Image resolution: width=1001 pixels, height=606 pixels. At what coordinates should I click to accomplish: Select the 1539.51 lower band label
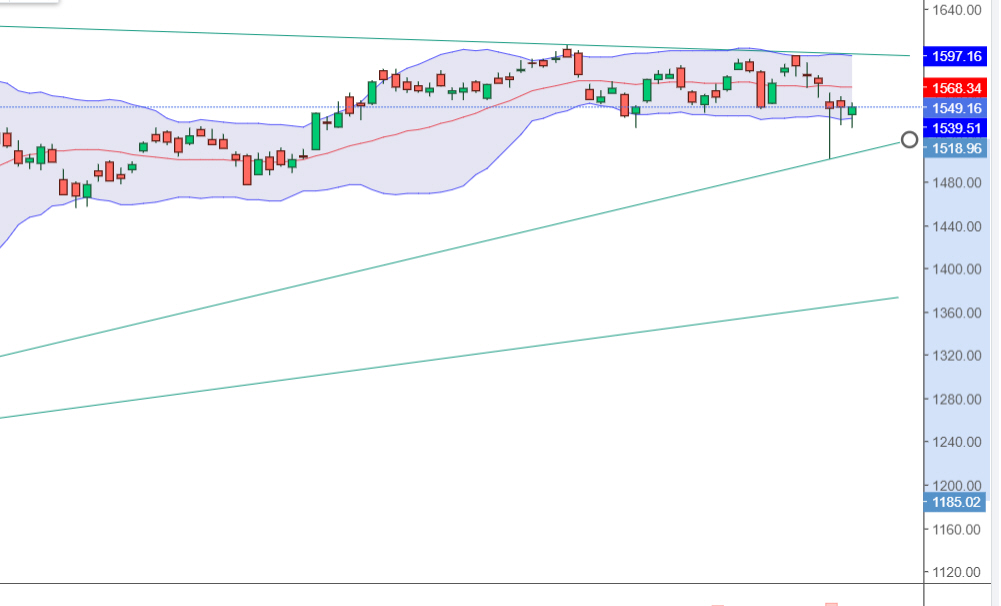click(x=956, y=128)
